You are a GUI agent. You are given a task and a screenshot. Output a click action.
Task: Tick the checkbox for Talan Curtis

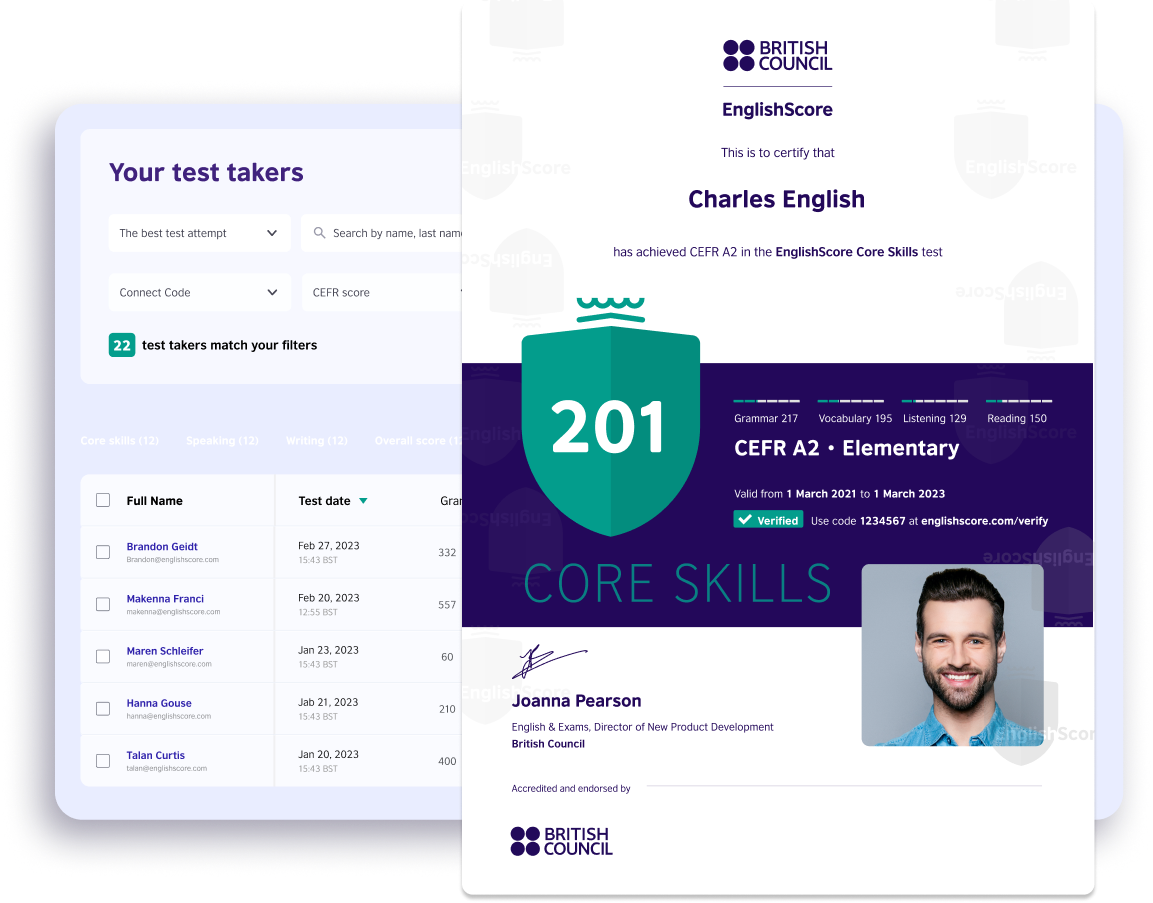(103, 761)
